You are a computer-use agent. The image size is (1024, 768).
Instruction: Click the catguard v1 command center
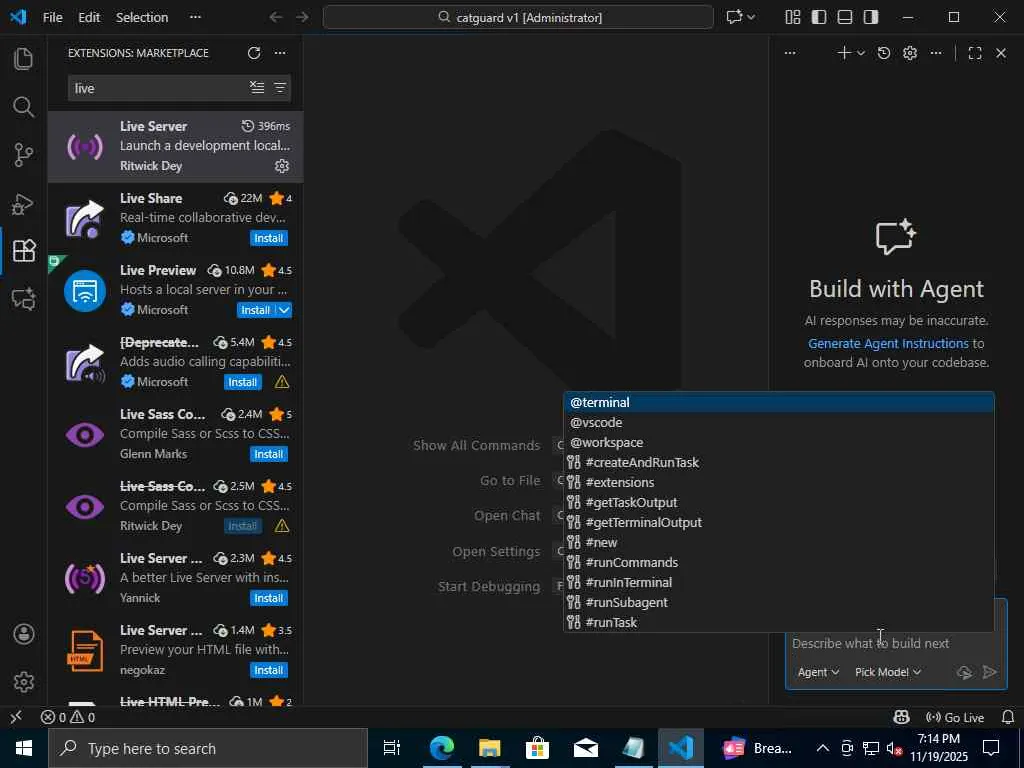[x=518, y=17]
